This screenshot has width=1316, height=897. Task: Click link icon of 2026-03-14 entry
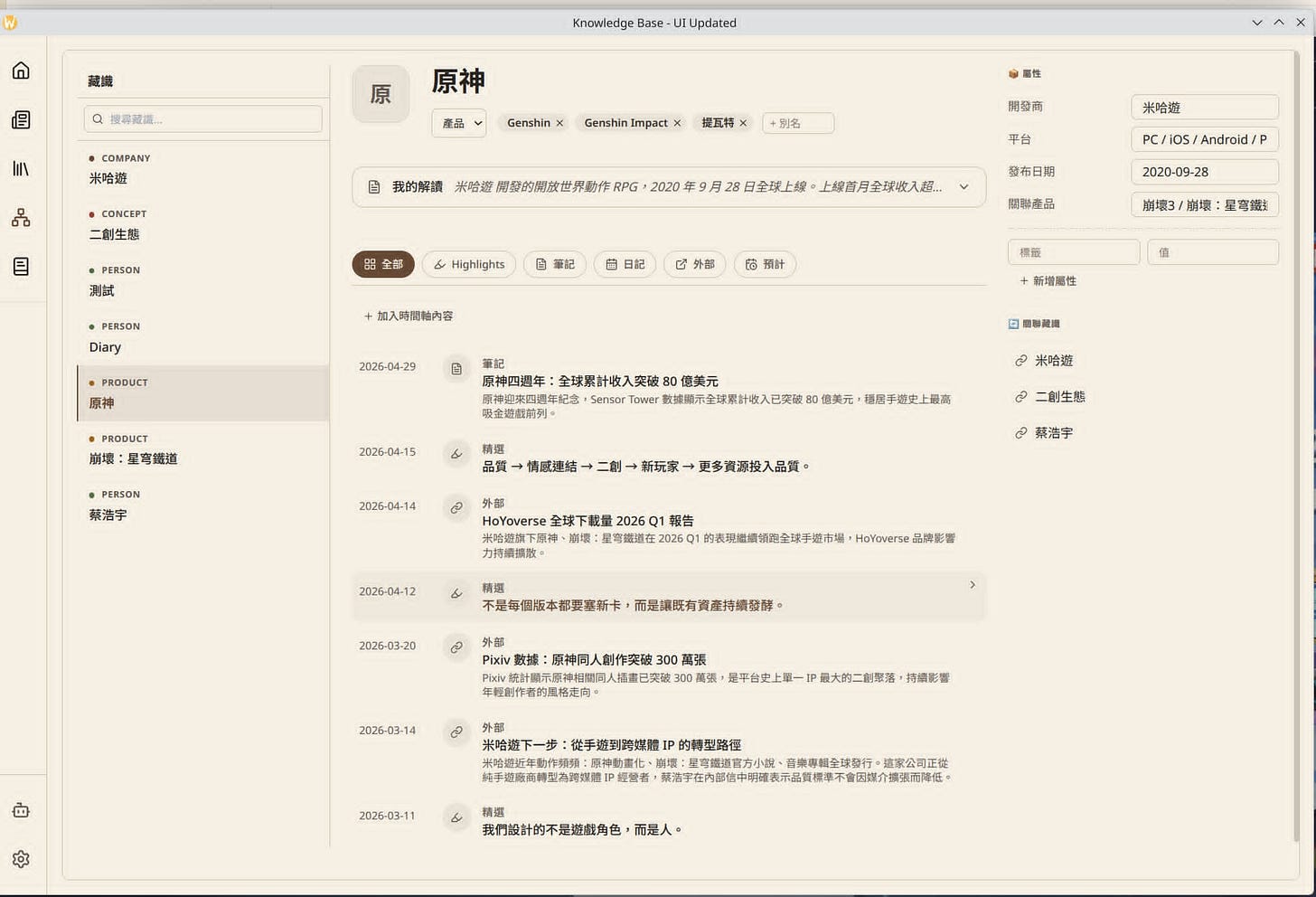[x=456, y=732]
